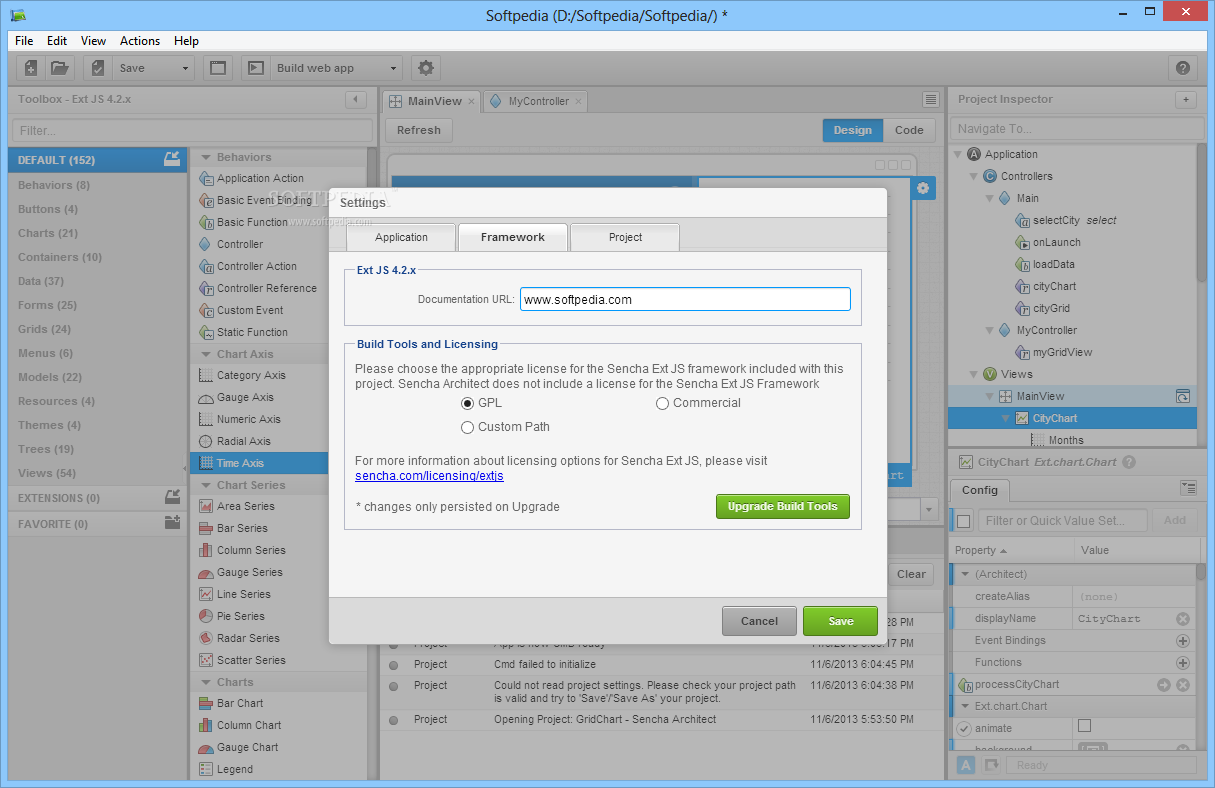Toggle the animate checkbox
1215x788 pixels.
click(1084, 726)
